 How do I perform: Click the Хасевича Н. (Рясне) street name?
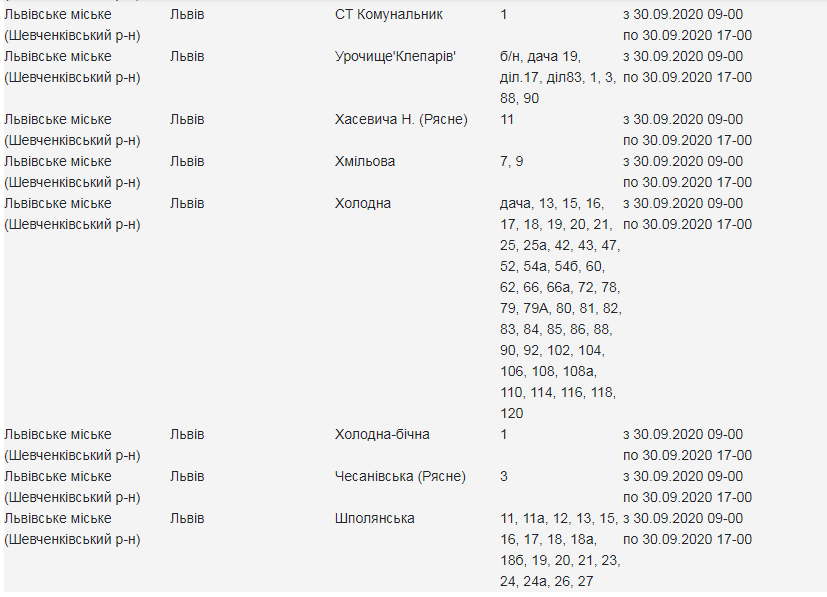[400, 119]
